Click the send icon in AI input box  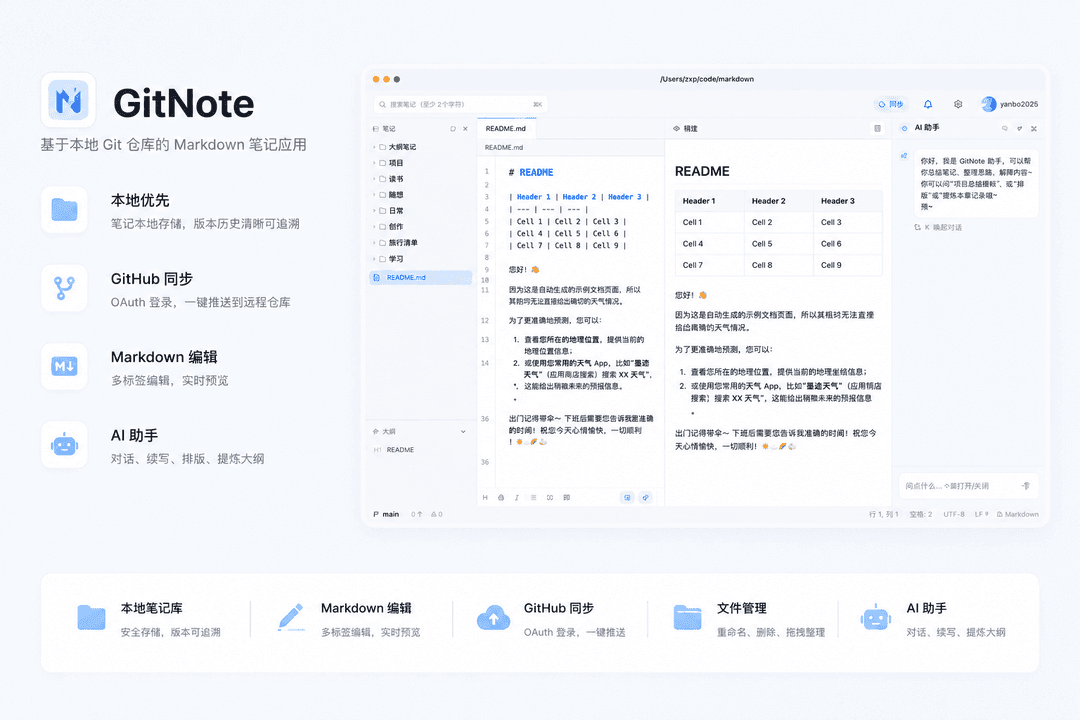[x=1026, y=486]
